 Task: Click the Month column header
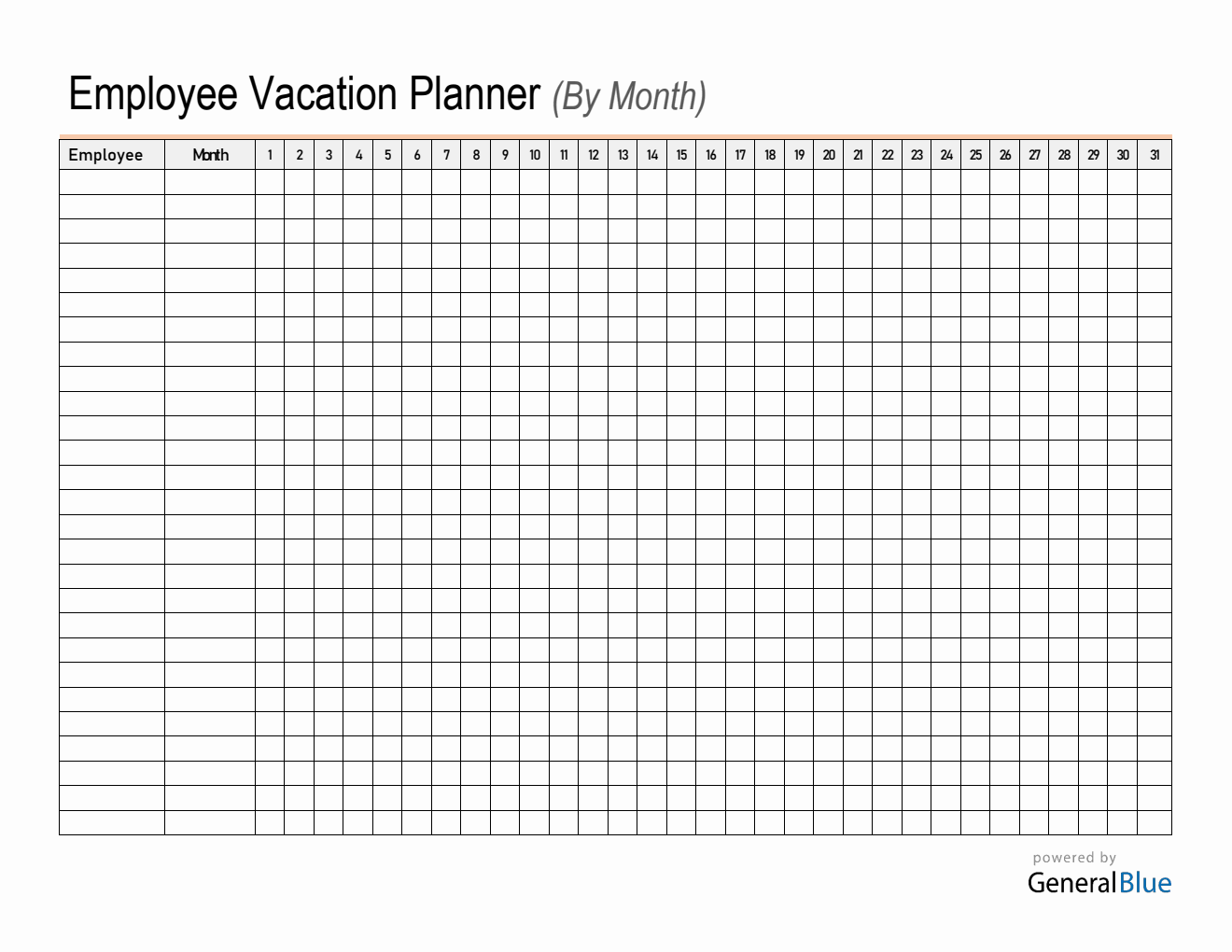point(210,155)
